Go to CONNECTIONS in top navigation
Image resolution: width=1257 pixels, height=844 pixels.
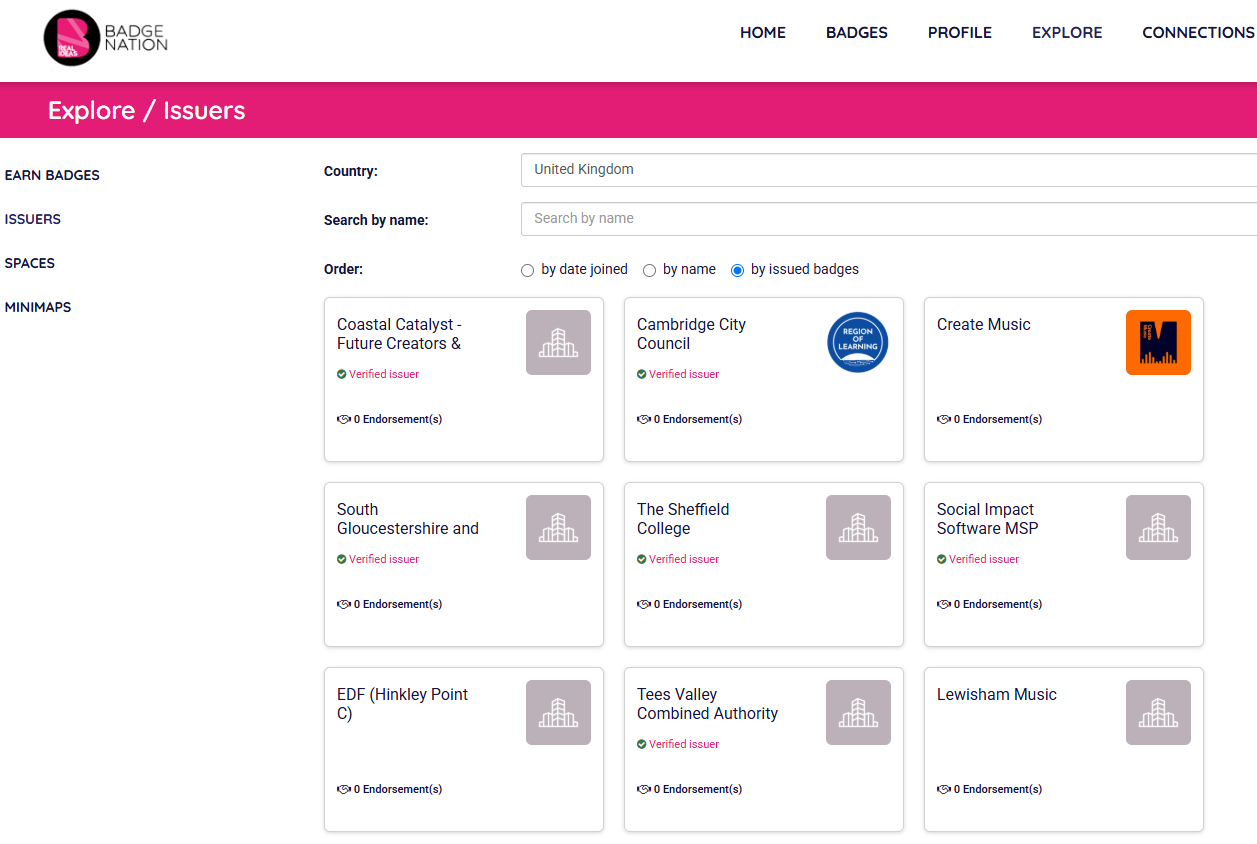[x=1198, y=33]
